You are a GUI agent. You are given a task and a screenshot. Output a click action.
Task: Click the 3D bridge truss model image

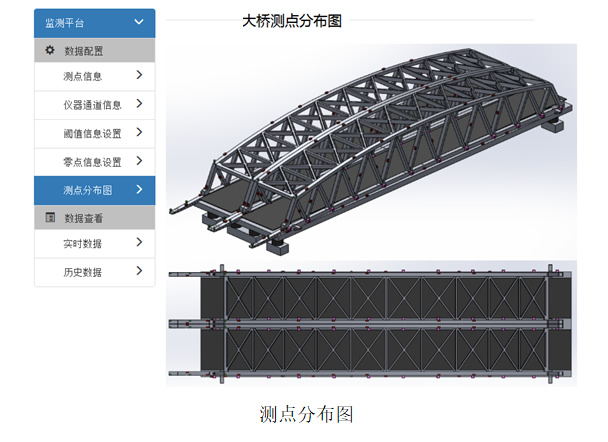(x=371, y=151)
